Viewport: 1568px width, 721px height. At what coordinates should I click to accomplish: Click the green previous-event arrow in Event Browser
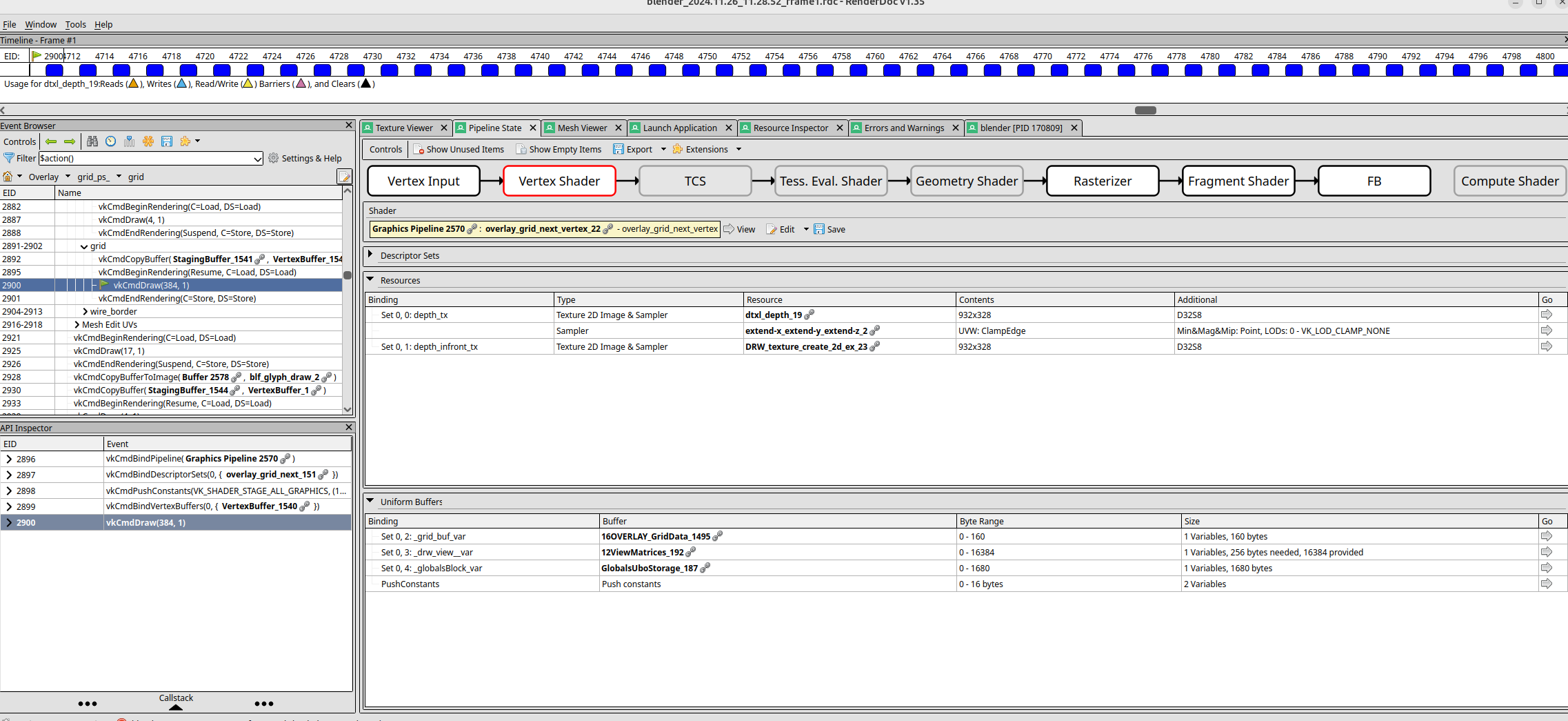pos(51,141)
